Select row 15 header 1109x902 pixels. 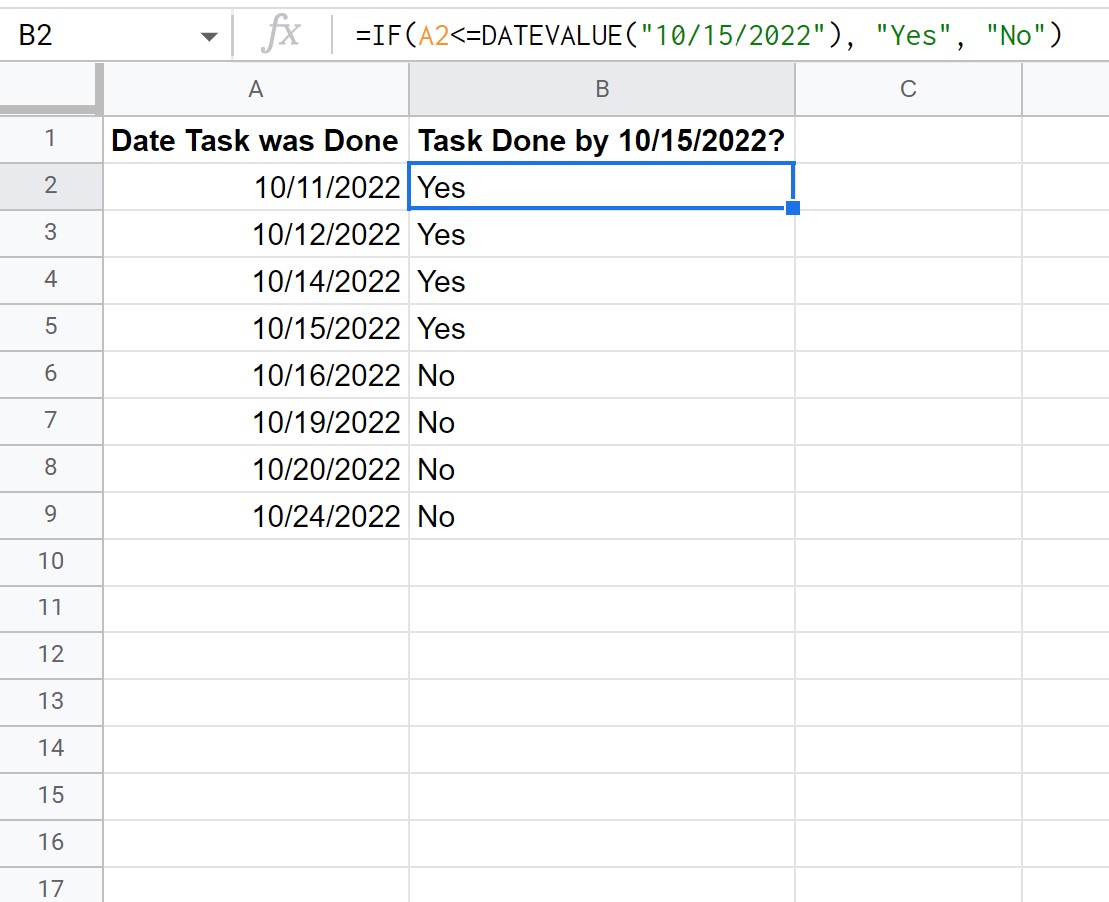click(51, 796)
